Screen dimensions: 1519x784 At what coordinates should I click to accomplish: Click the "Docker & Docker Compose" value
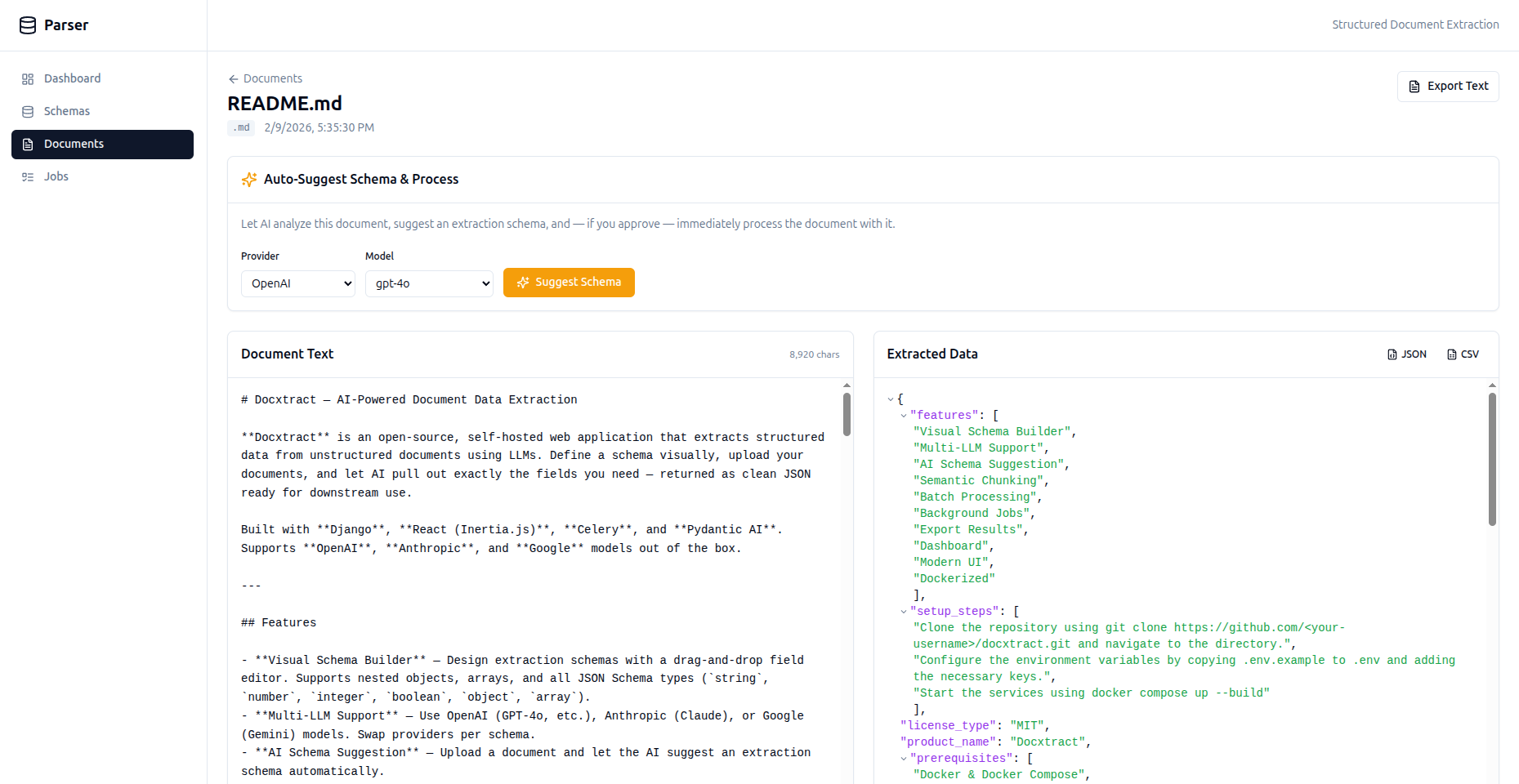point(999,775)
